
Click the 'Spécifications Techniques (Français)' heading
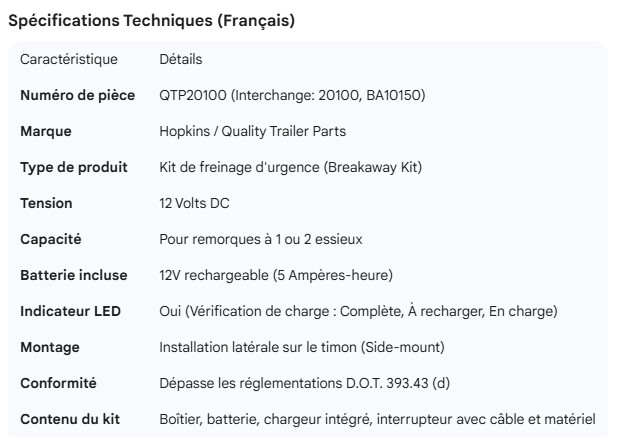click(151, 21)
